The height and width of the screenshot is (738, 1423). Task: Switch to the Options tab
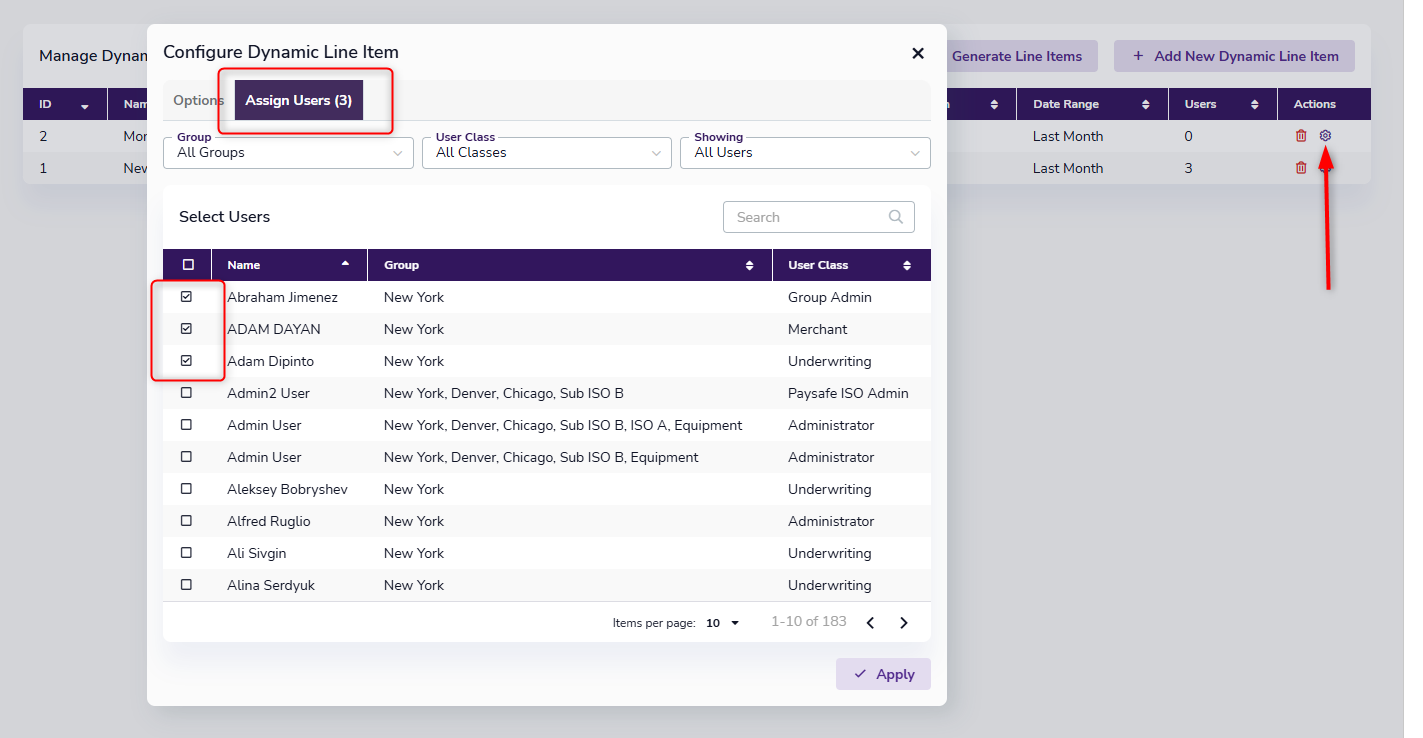[x=198, y=100]
